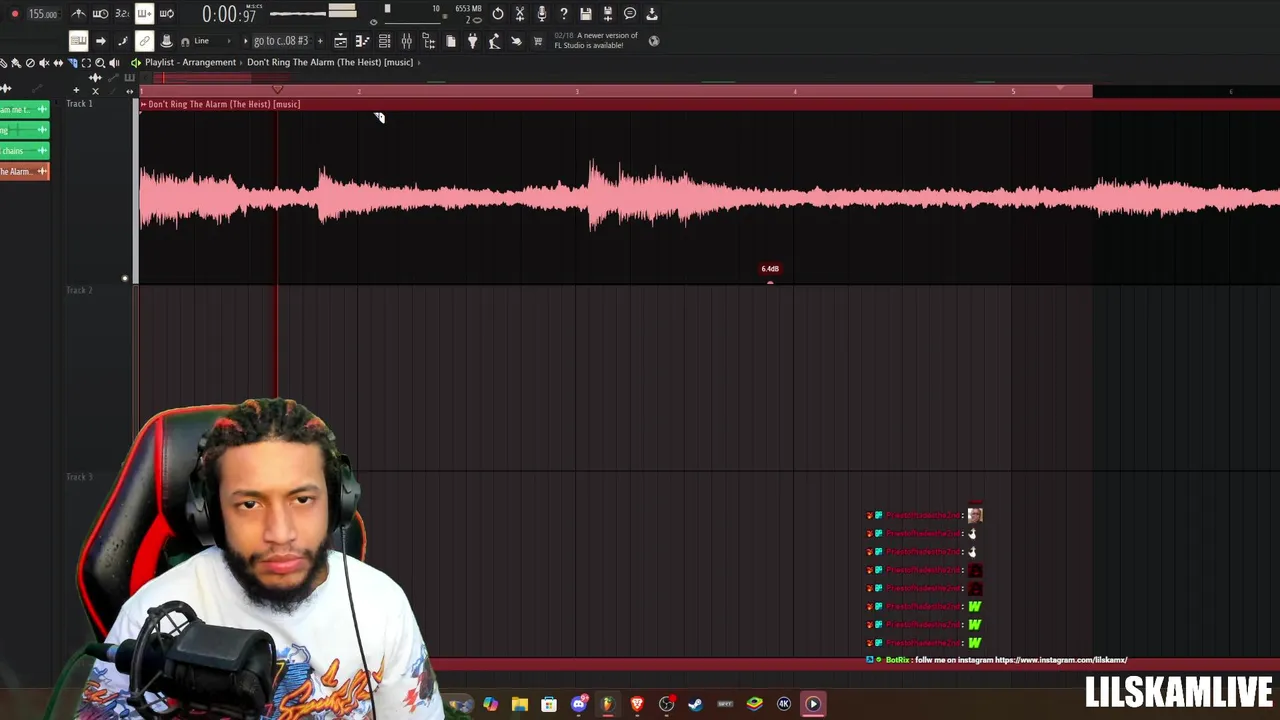Image resolution: width=1280 pixels, height=720 pixels.
Task: Click the record button
Action: [x=14, y=14]
